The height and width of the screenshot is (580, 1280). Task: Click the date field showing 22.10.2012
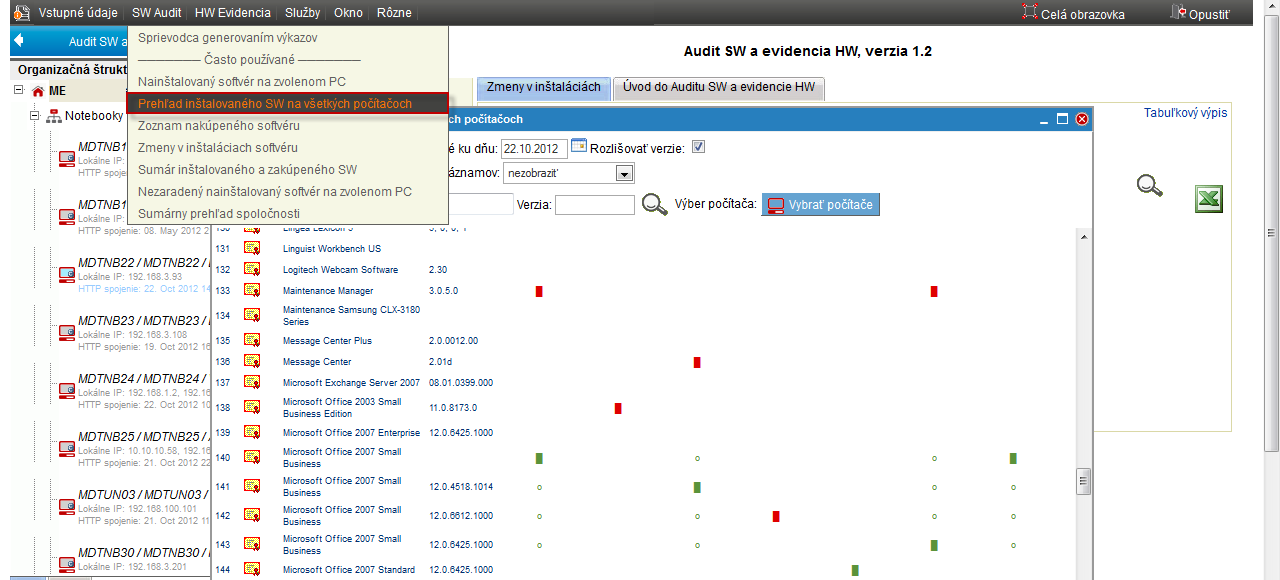tap(534, 148)
